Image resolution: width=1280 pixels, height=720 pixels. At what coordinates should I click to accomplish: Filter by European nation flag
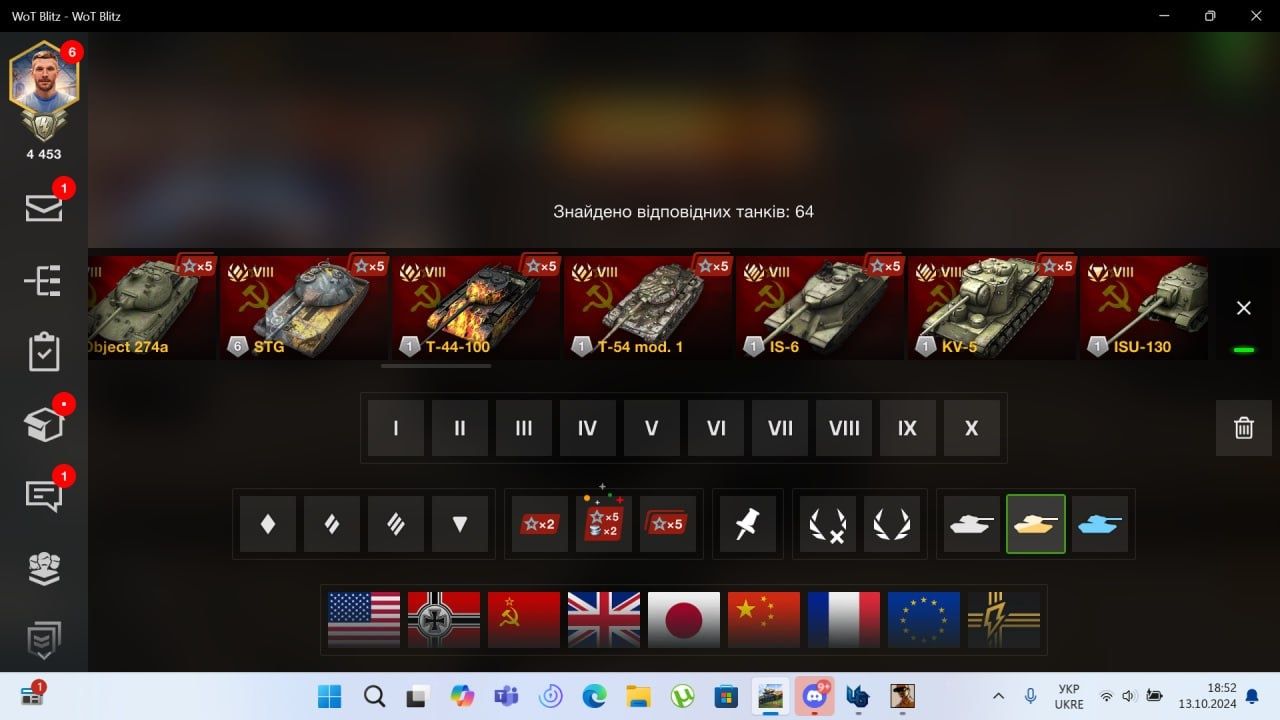click(x=924, y=620)
